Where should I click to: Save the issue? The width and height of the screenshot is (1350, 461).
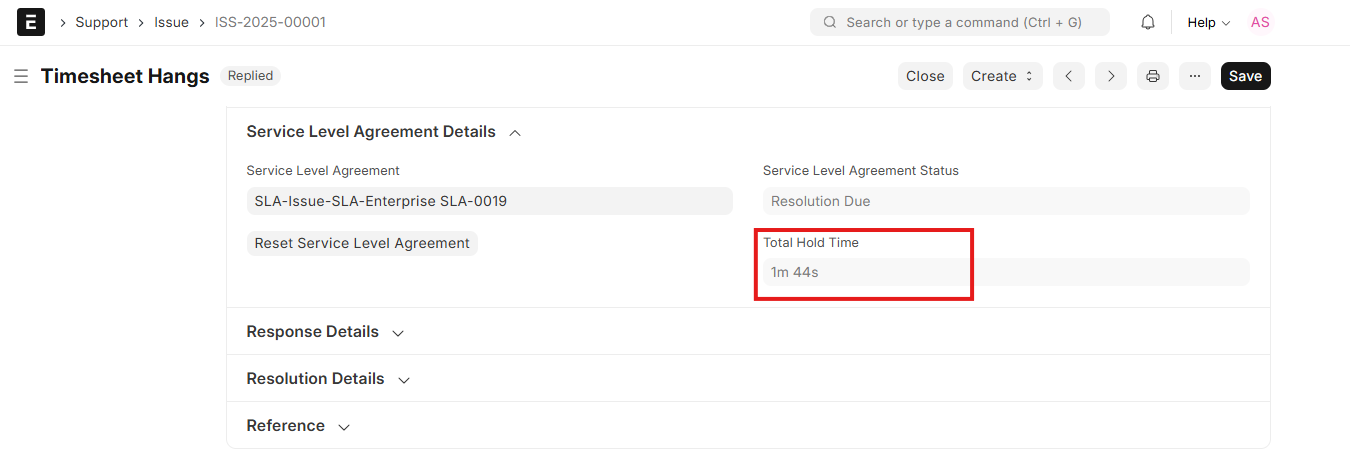pyautogui.click(x=1245, y=76)
